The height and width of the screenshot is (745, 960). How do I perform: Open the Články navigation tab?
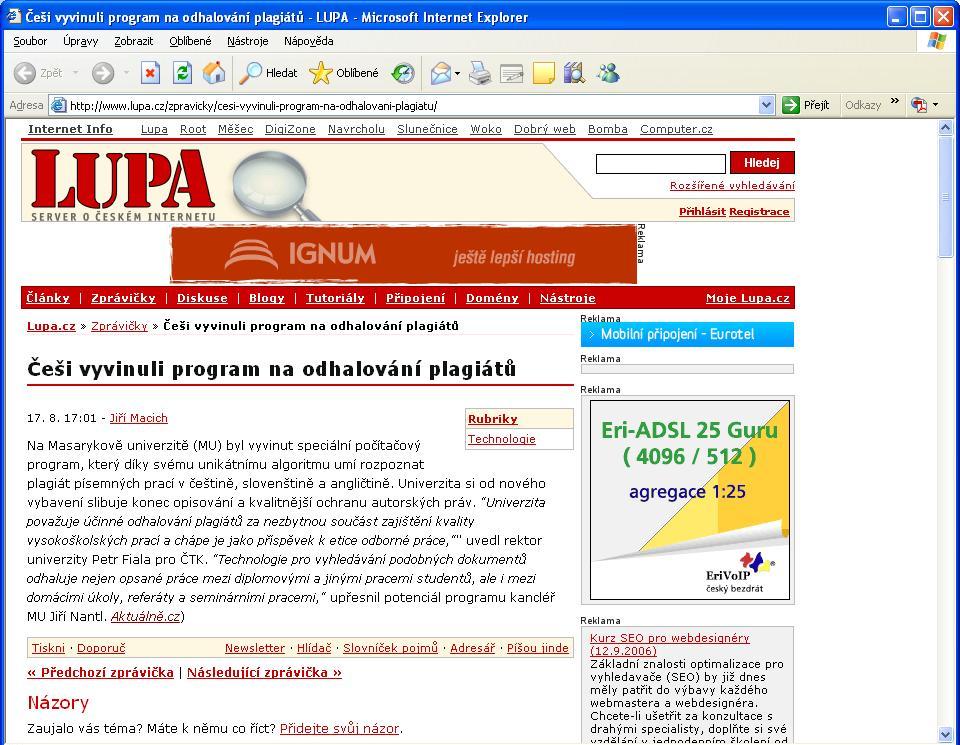(x=48, y=298)
